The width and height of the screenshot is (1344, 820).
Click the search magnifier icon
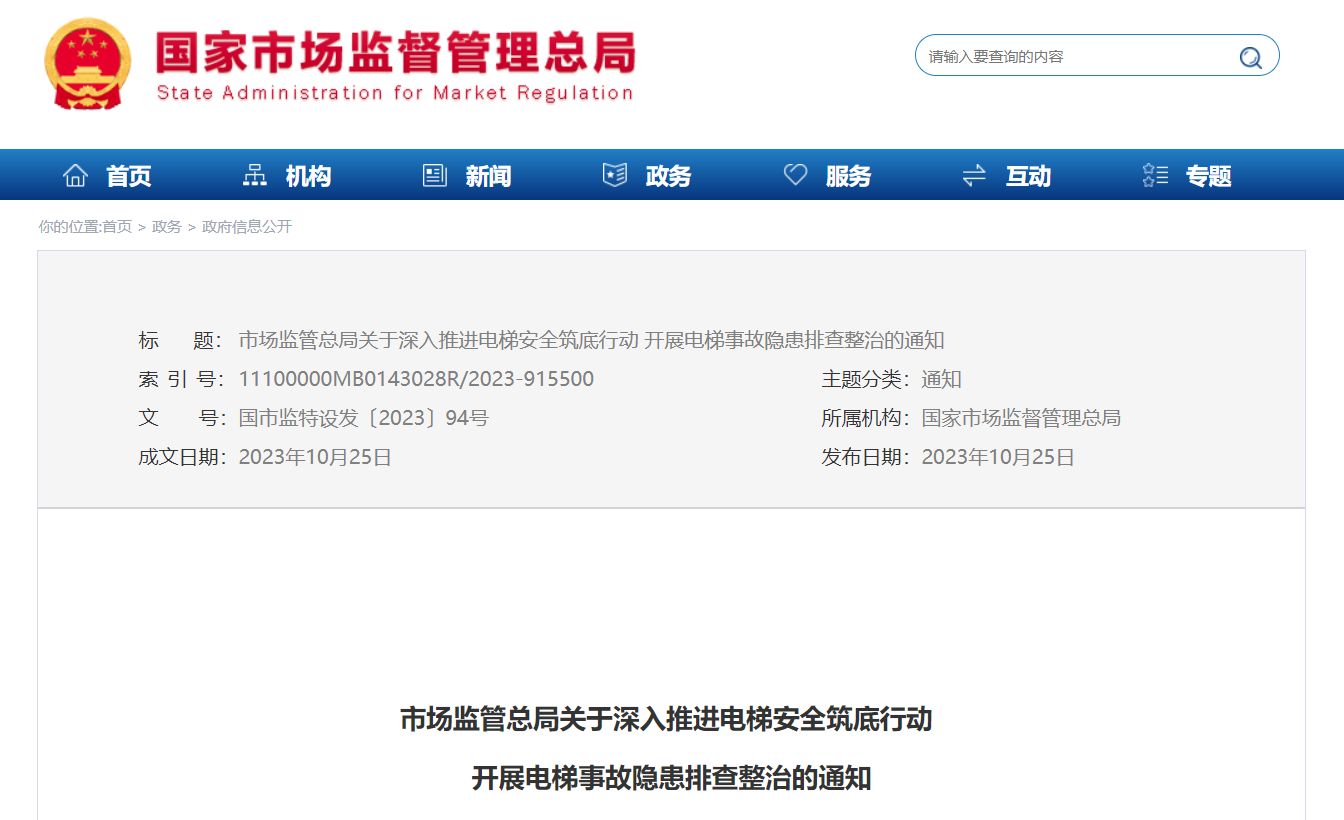[x=1250, y=57]
